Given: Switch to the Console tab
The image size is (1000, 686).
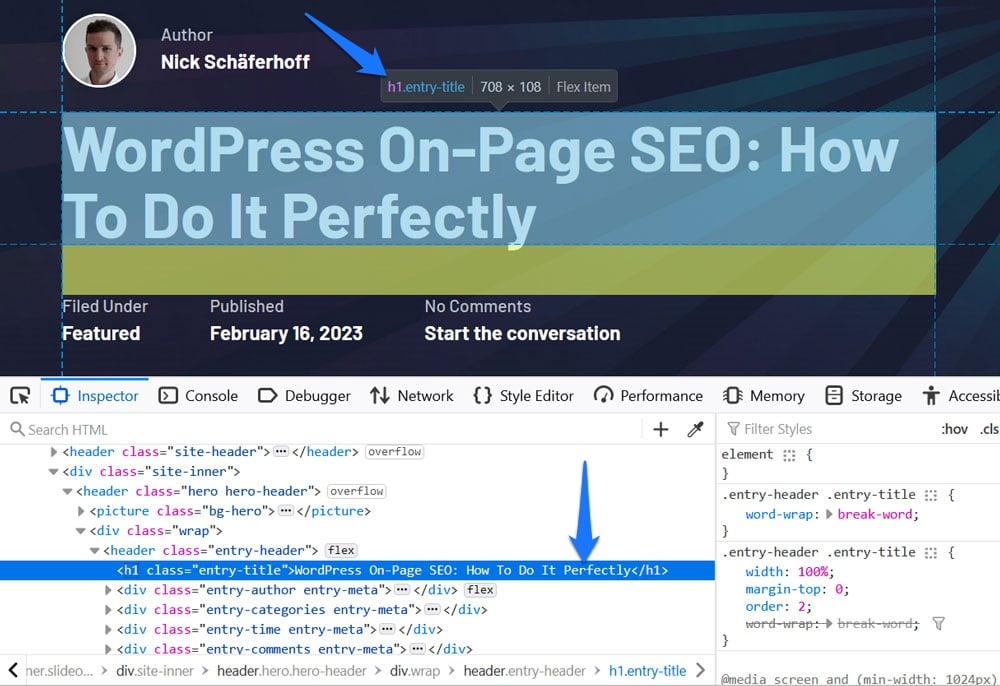Looking at the screenshot, I should pos(198,396).
